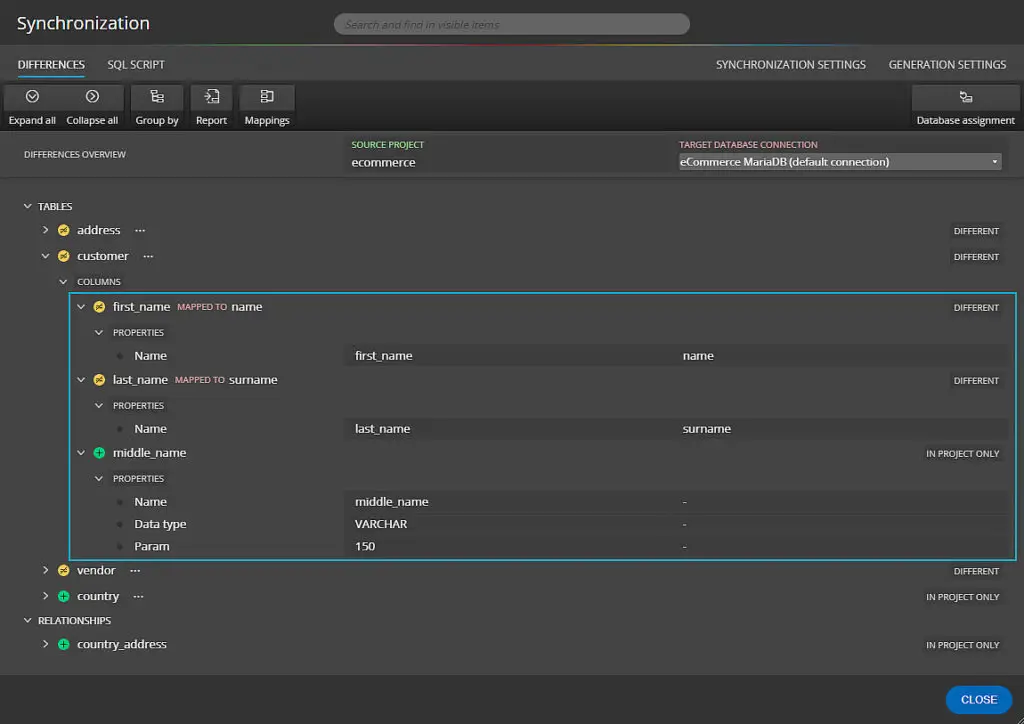Click the DIFFERENT status of vendor

click(976, 571)
